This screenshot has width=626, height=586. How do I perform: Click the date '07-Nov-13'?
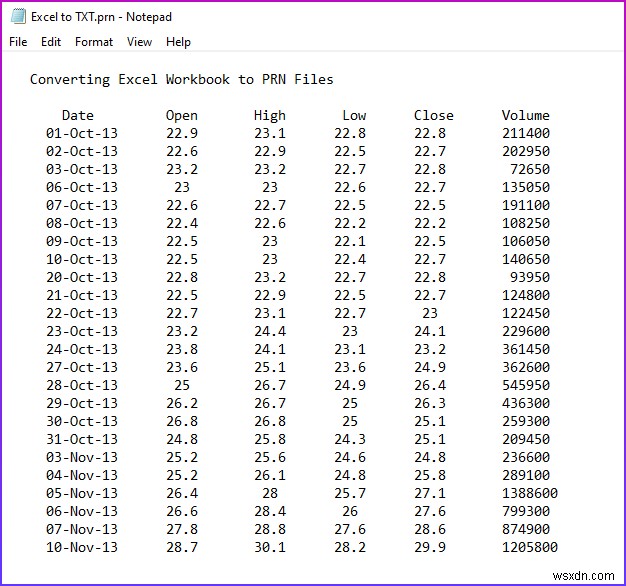pyautogui.click(x=82, y=529)
